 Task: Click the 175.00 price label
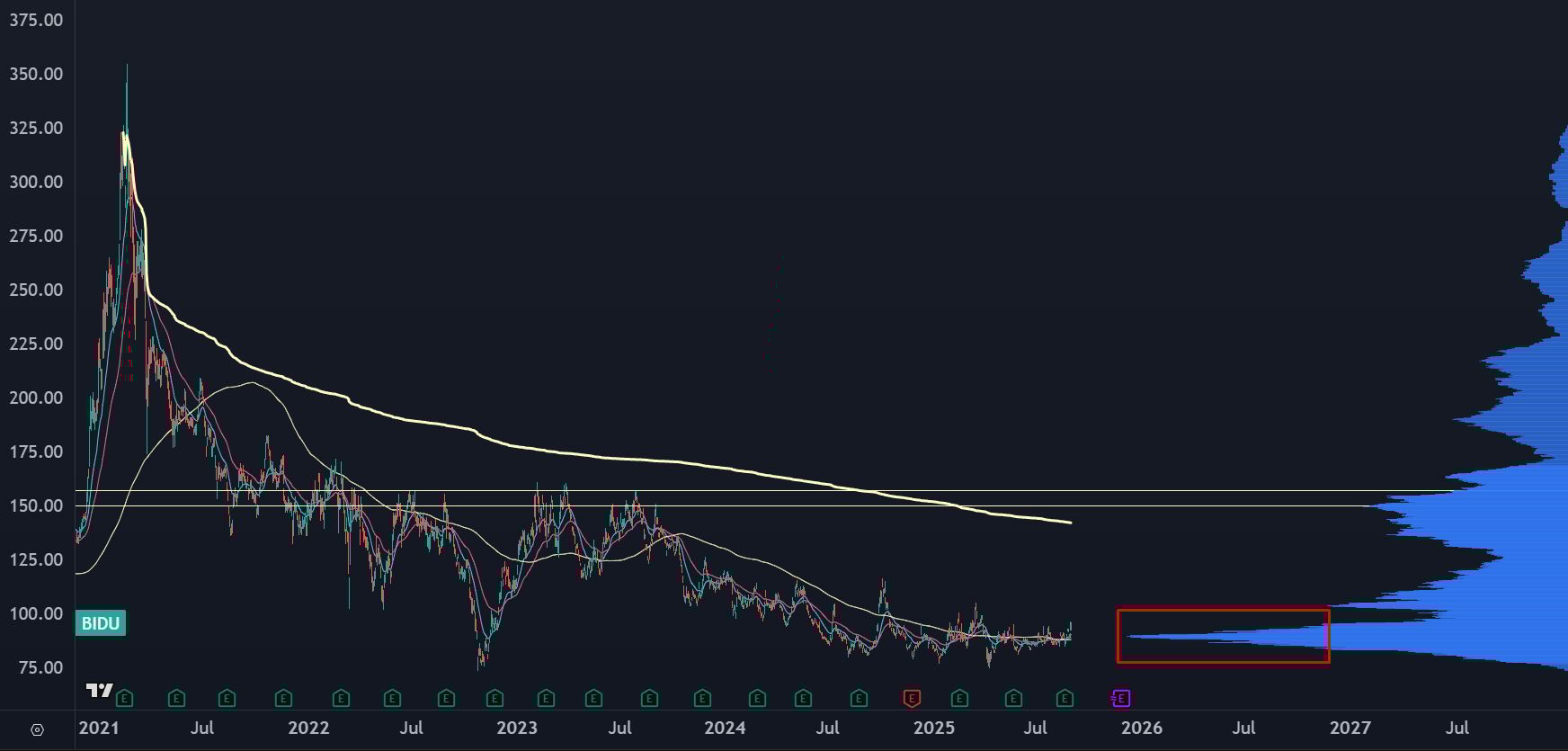(36, 451)
